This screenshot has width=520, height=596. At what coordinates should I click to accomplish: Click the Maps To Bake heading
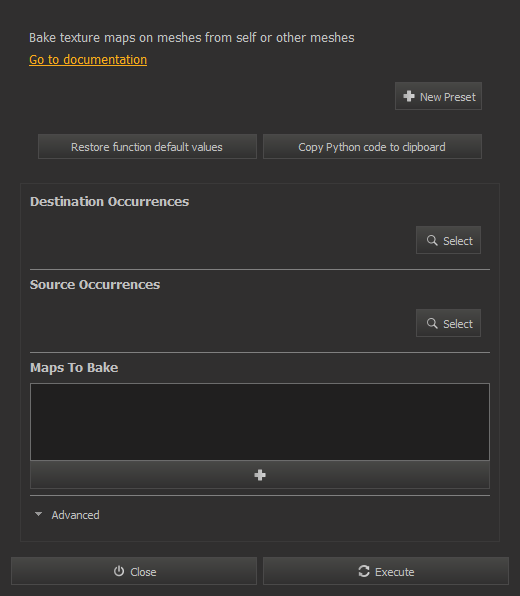[74, 368]
